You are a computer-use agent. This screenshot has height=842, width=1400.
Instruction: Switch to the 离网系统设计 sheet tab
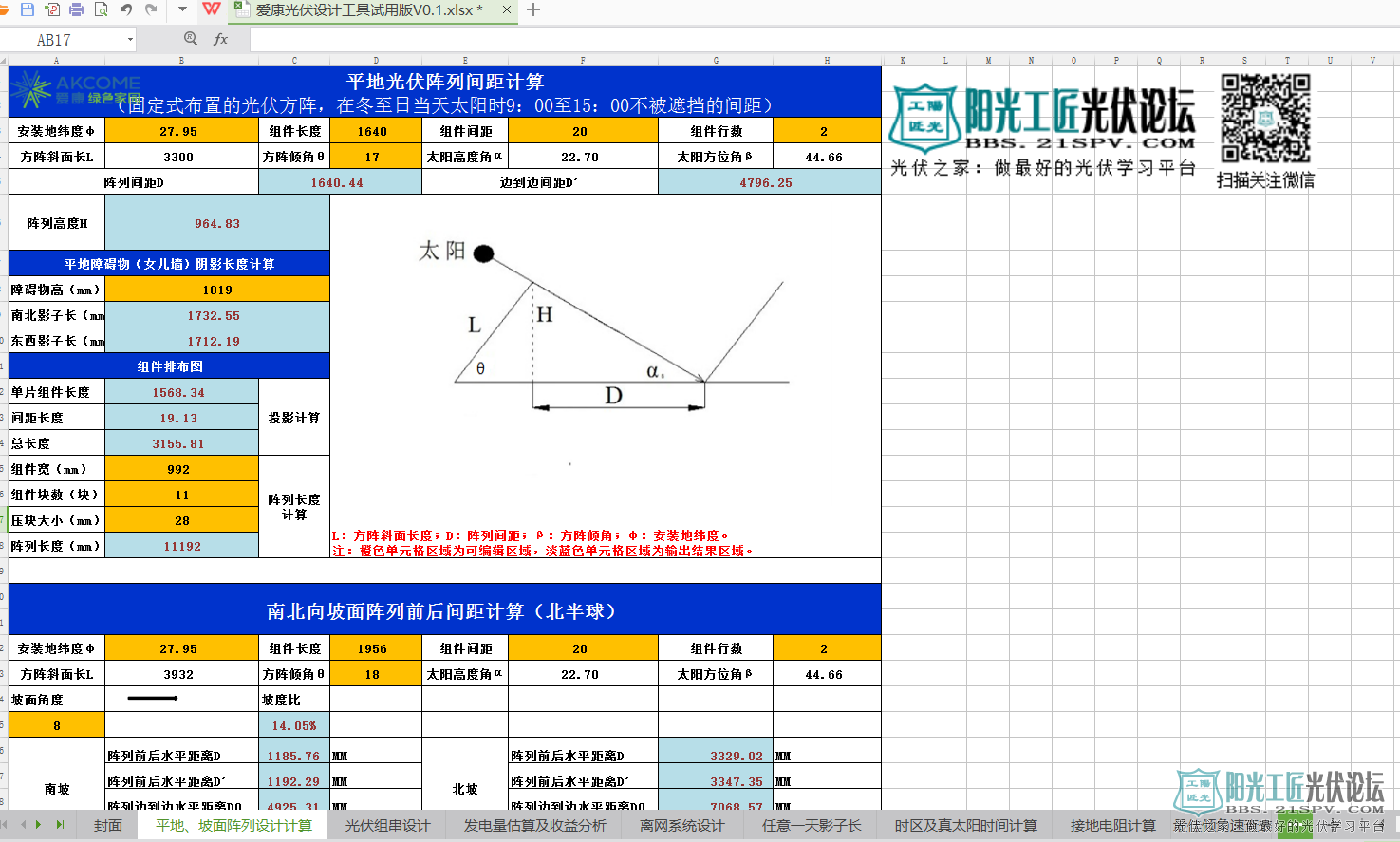(x=681, y=826)
